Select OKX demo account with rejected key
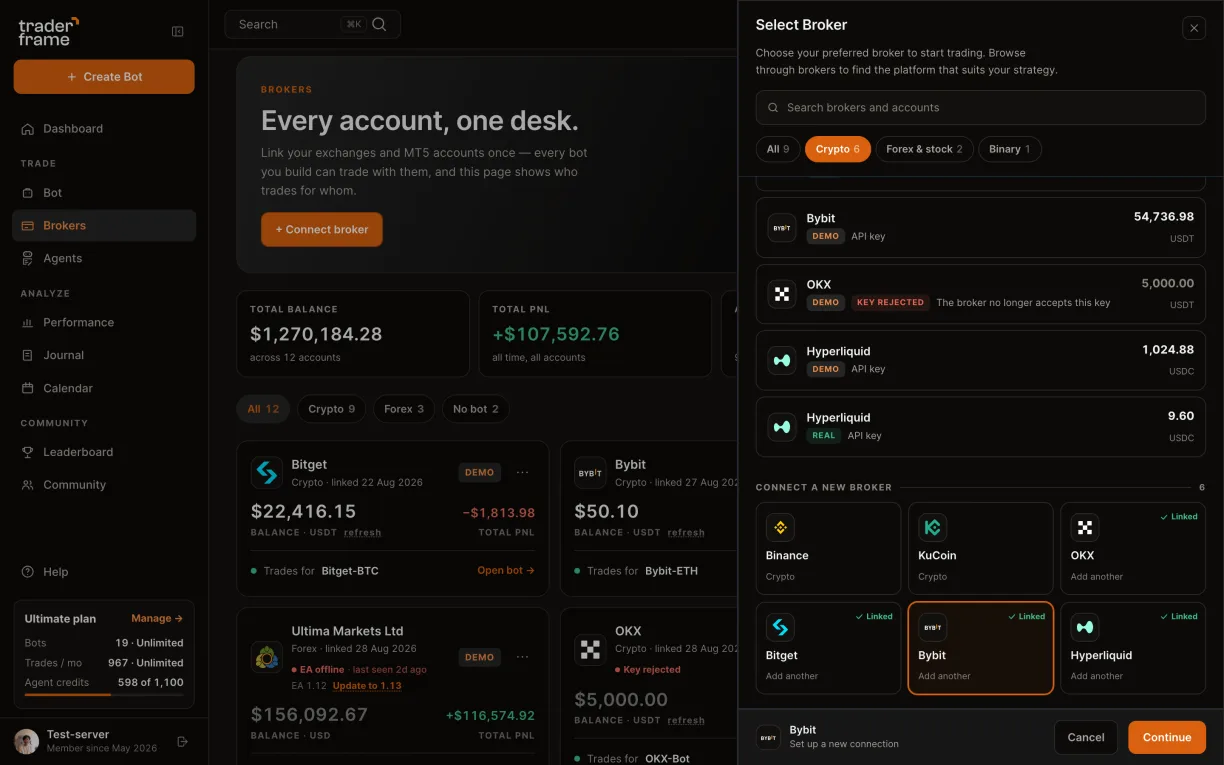1224x765 pixels. (x=980, y=294)
